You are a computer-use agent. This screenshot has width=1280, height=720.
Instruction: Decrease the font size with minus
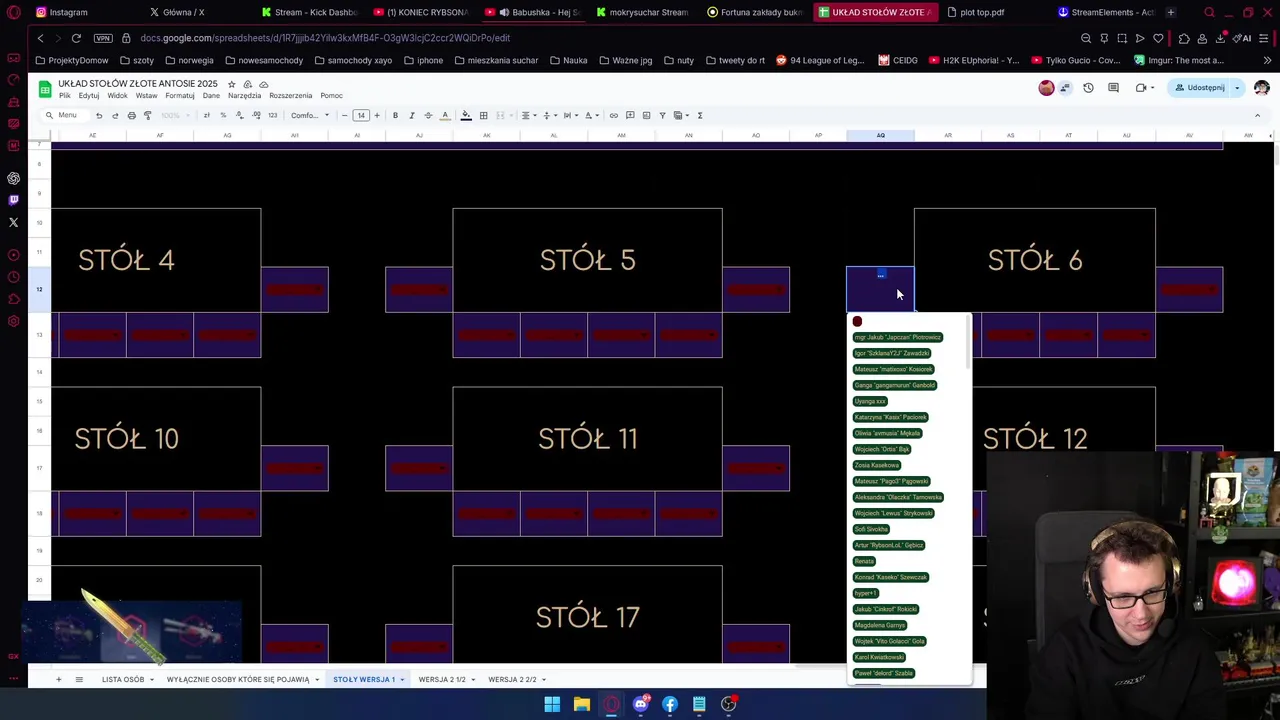tap(345, 115)
